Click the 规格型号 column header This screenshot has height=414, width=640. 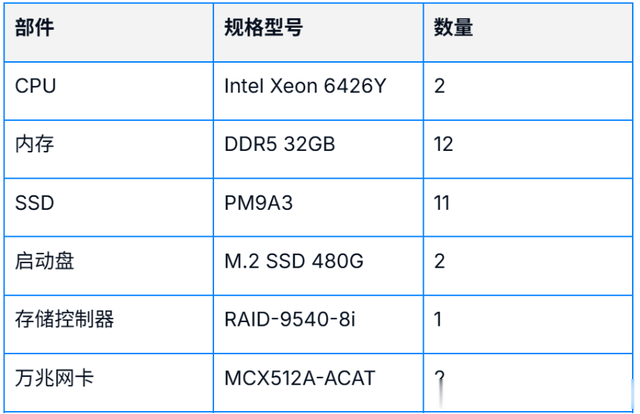point(264,28)
